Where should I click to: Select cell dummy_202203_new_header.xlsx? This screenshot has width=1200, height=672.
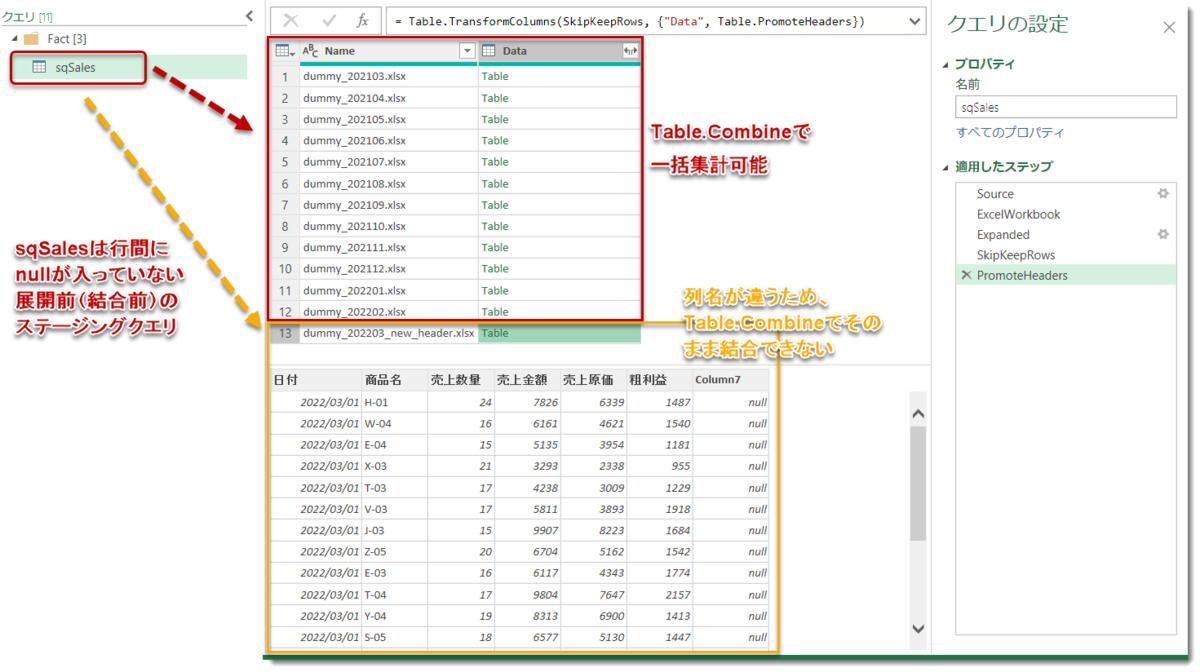pos(388,333)
